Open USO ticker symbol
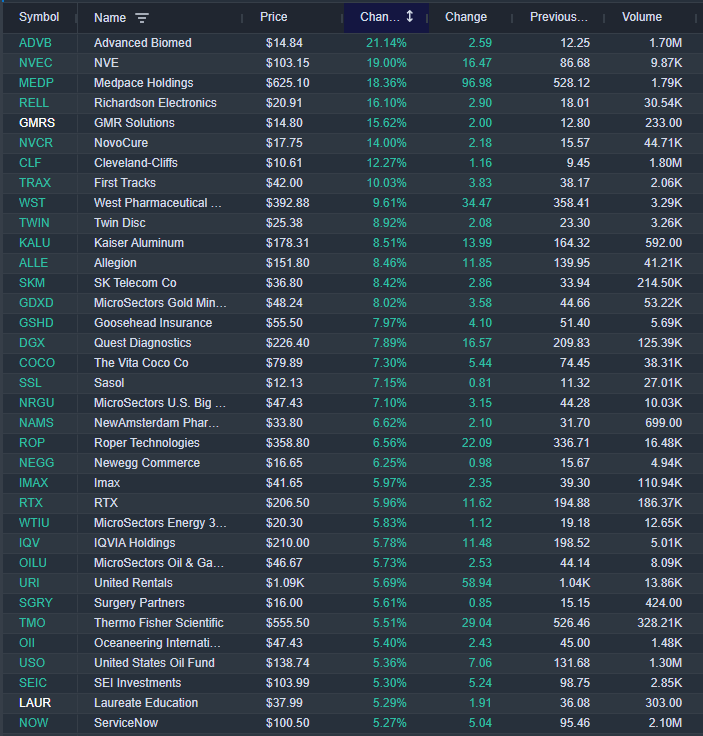The image size is (703, 736). coord(32,663)
